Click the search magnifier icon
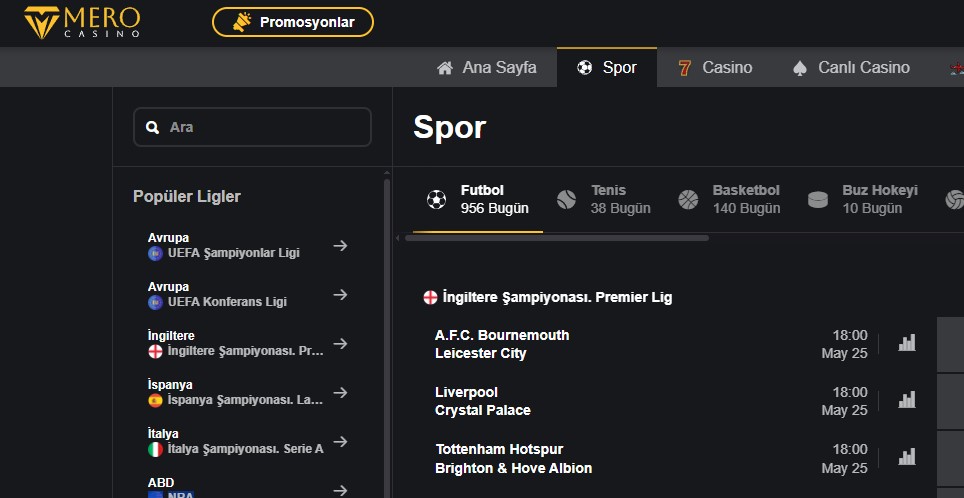Viewport: 964px width, 498px height. coord(153,128)
